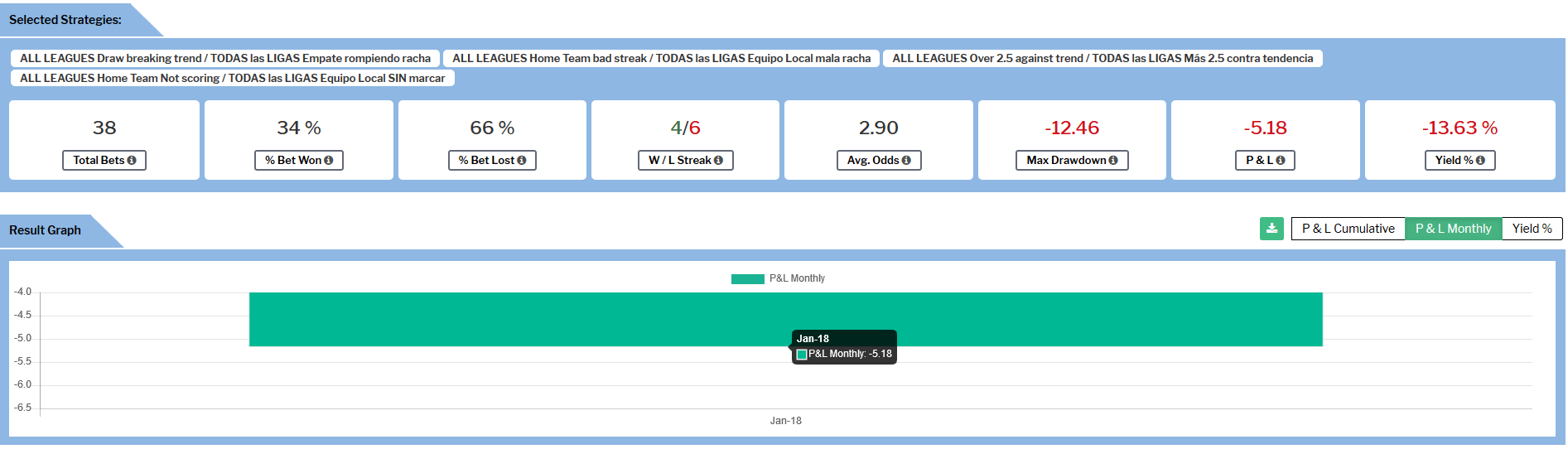Click info icon beside Avg. Odds
Screen dimensions: 1568x454
click(x=906, y=161)
